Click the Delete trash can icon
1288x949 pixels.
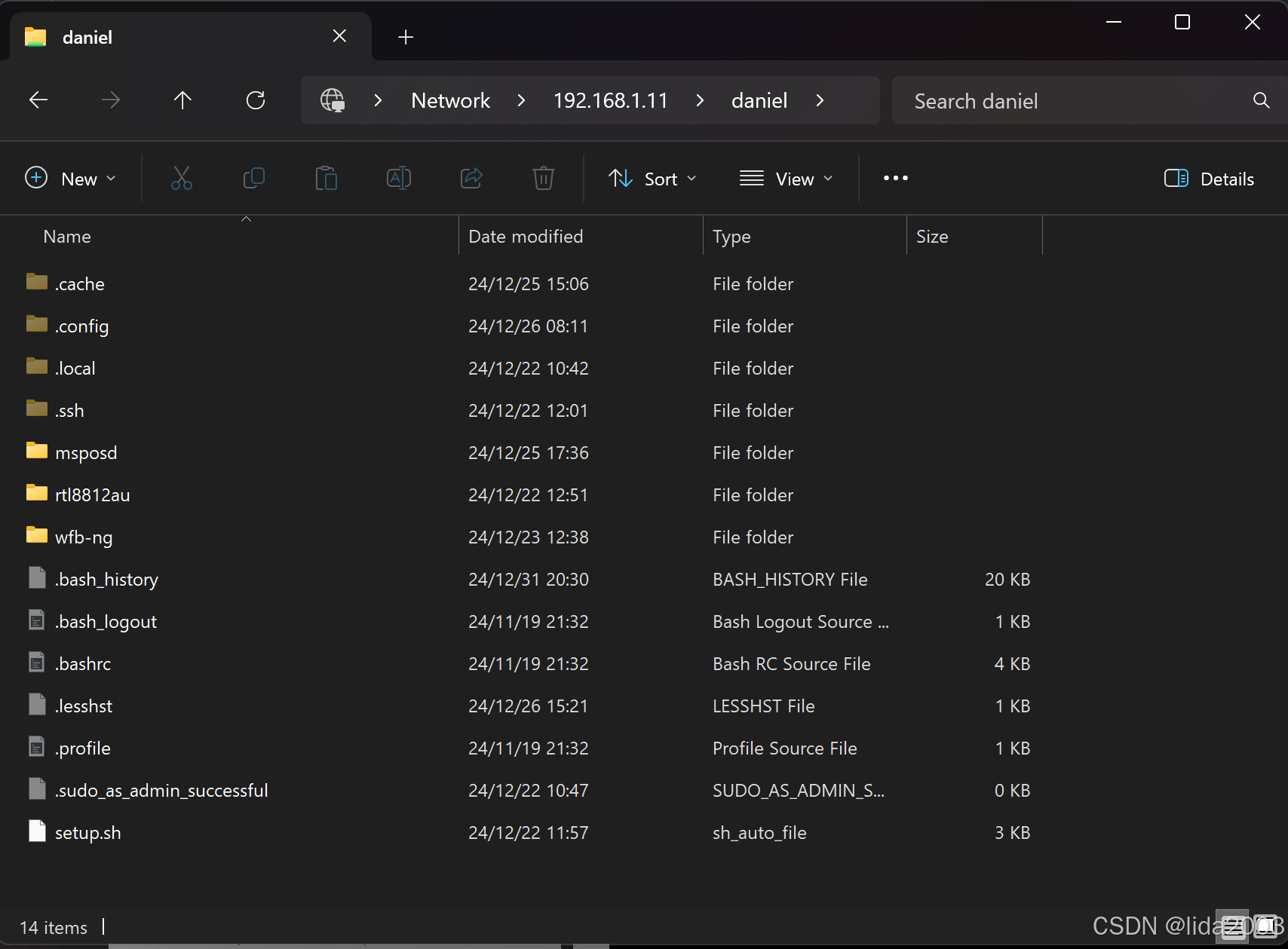[x=544, y=179]
